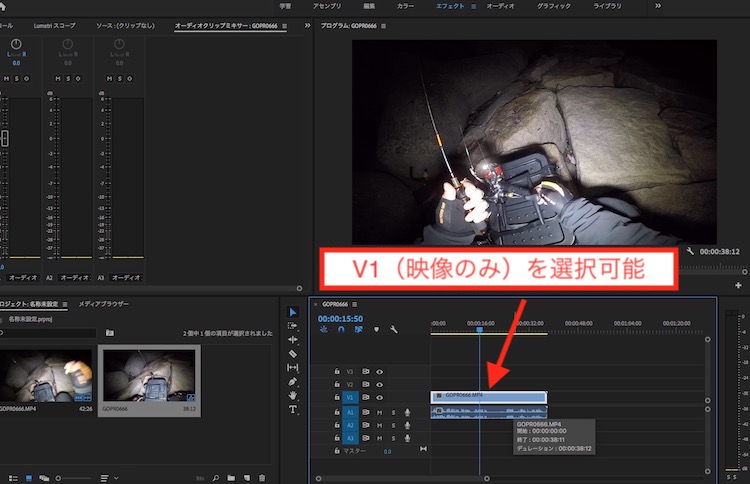The height and width of the screenshot is (484, 750).
Task: Toggle sync lock for A2 track
Action: click(365, 425)
